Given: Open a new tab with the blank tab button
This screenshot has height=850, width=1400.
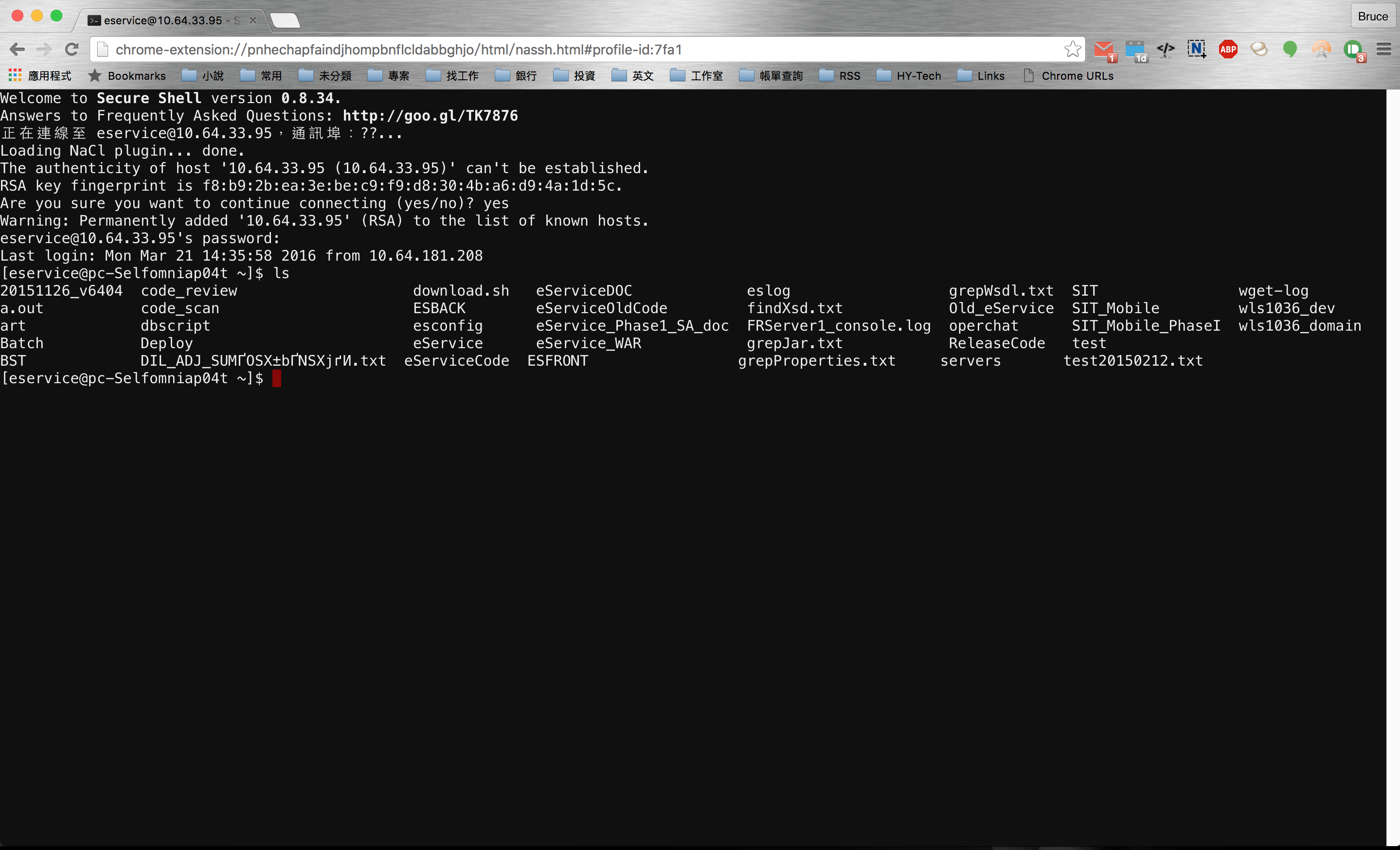Looking at the screenshot, I should click(285, 21).
